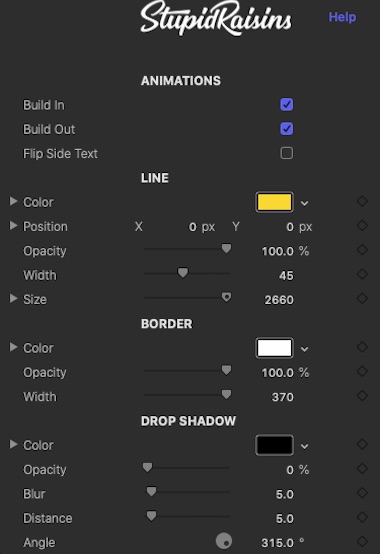
Task: Open the Drop Shadow Color dropdown chevron
Action: click(x=304, y=446)
